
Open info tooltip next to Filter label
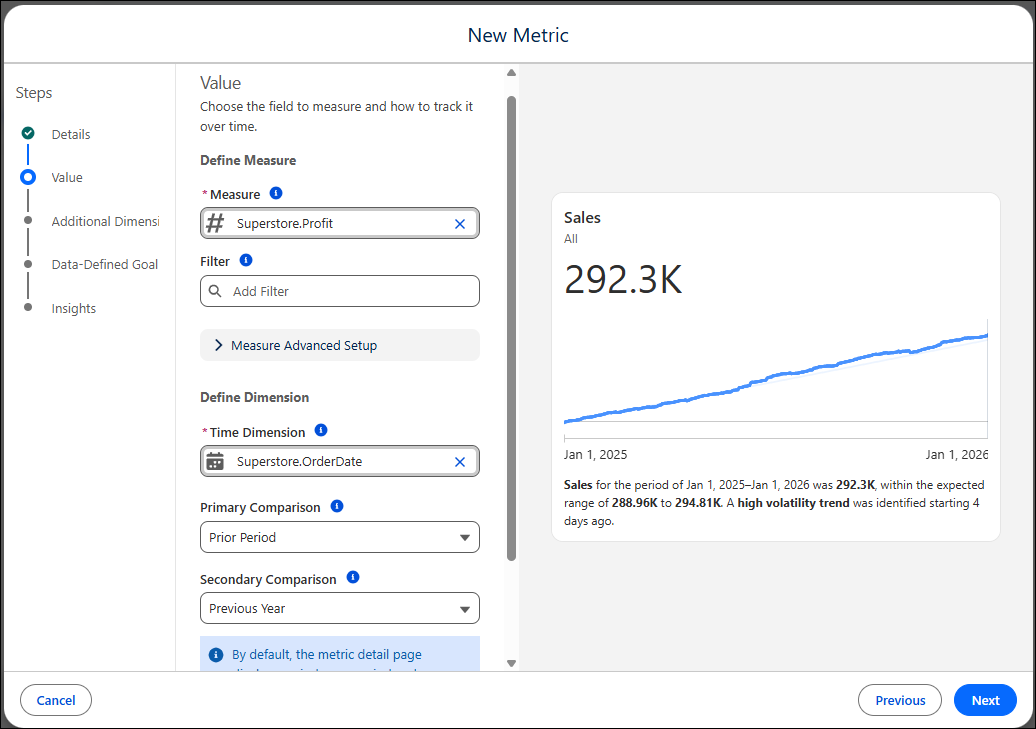coord(246,260)
